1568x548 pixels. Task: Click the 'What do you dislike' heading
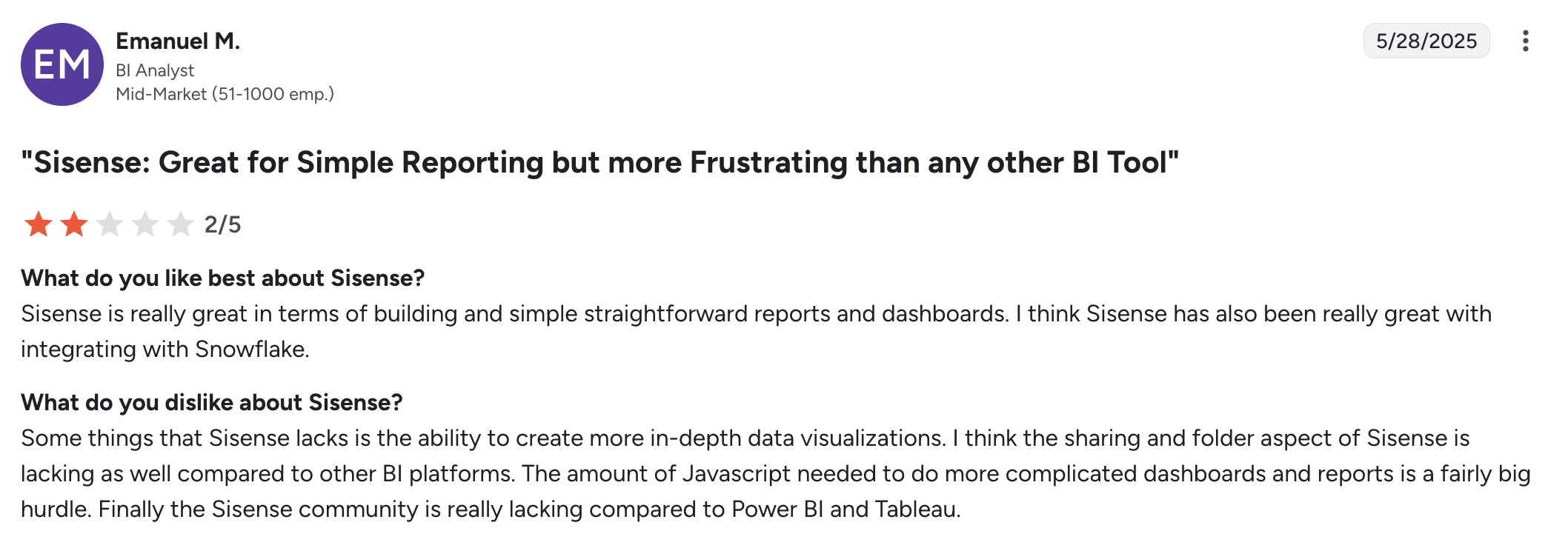click(211, 402)
